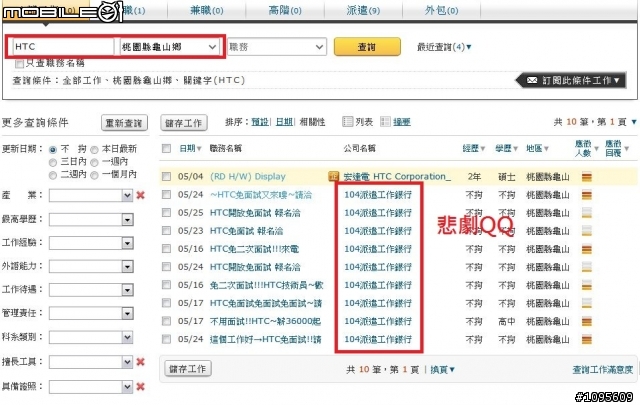Screen dimensions: 640x405
Task: Open 查詢工作滿意度 link
Action: point(602,369)
